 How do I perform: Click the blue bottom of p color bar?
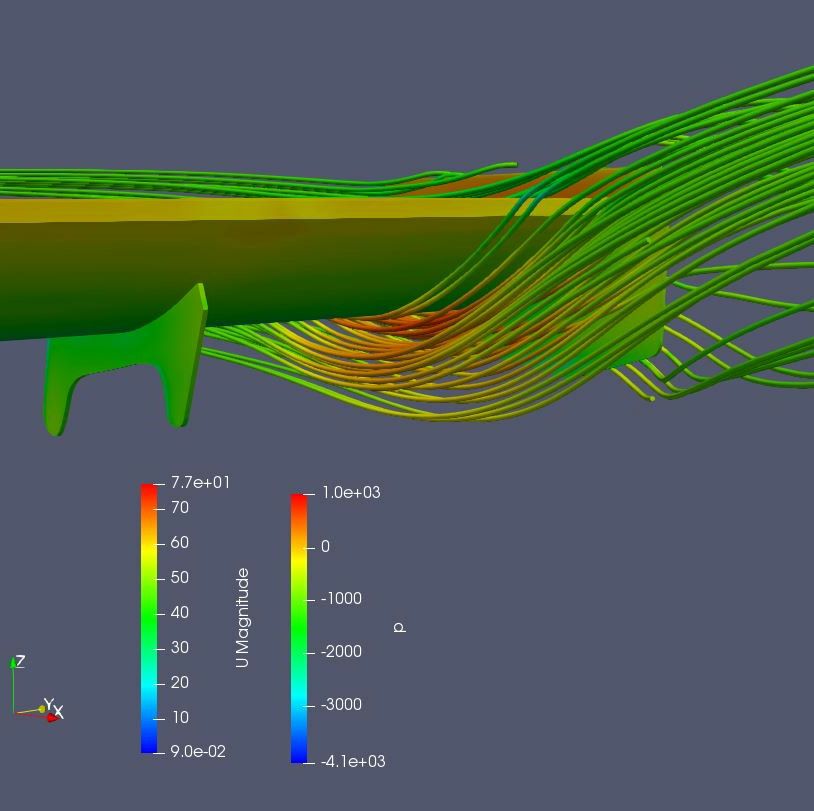pyautogui.click(x=299, y=755)
